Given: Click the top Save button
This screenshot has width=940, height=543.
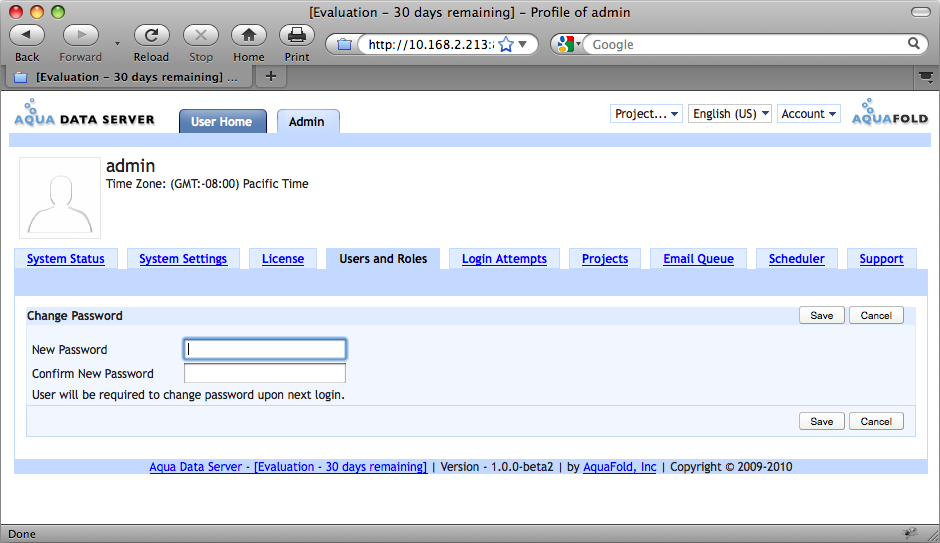Looking at the screenshot, I should point(822,316).
